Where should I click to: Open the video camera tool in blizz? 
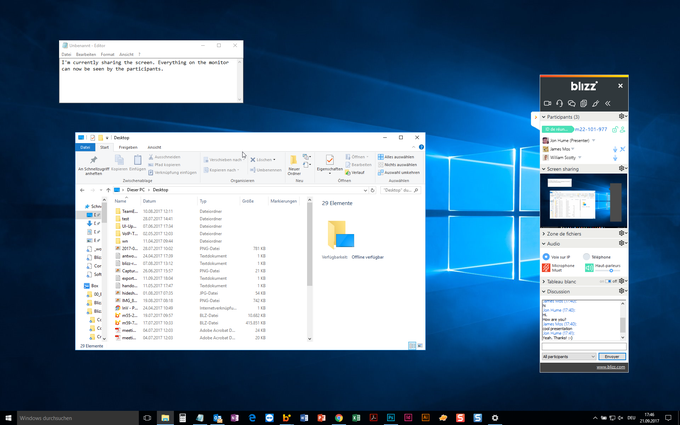point(547,104)
